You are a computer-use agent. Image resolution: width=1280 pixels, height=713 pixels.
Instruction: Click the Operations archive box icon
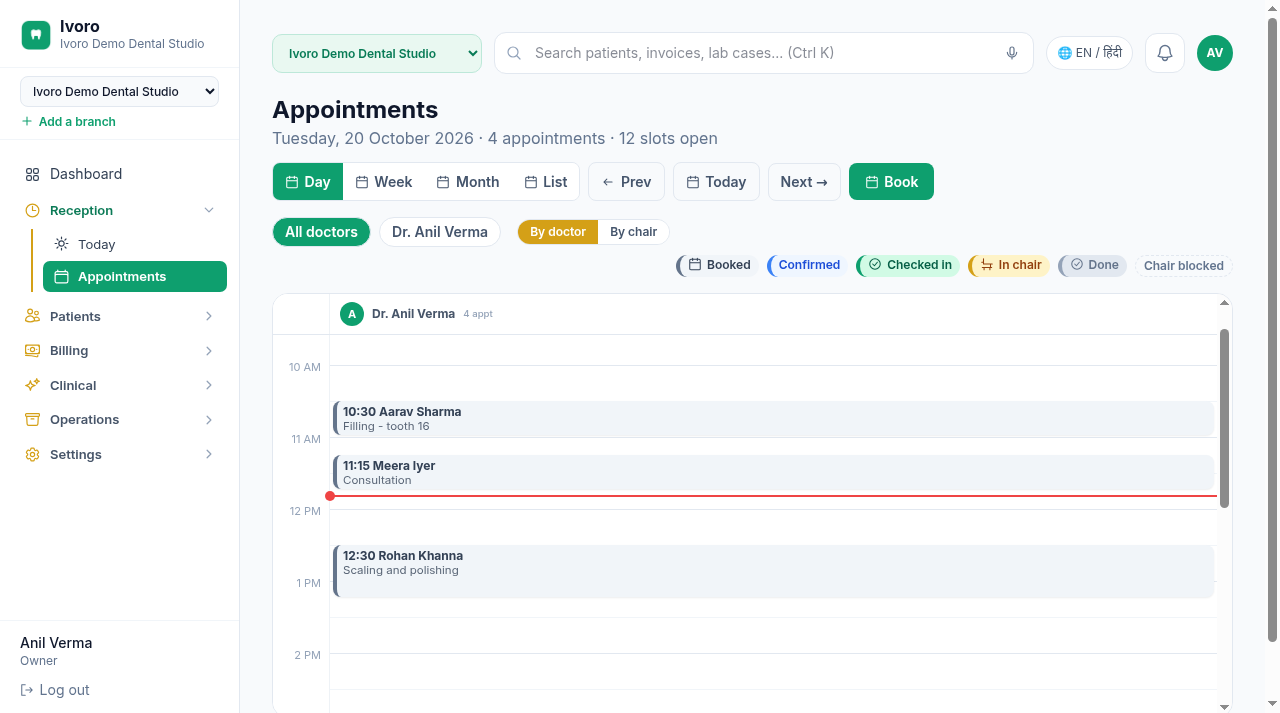click(x=32, y=420)
